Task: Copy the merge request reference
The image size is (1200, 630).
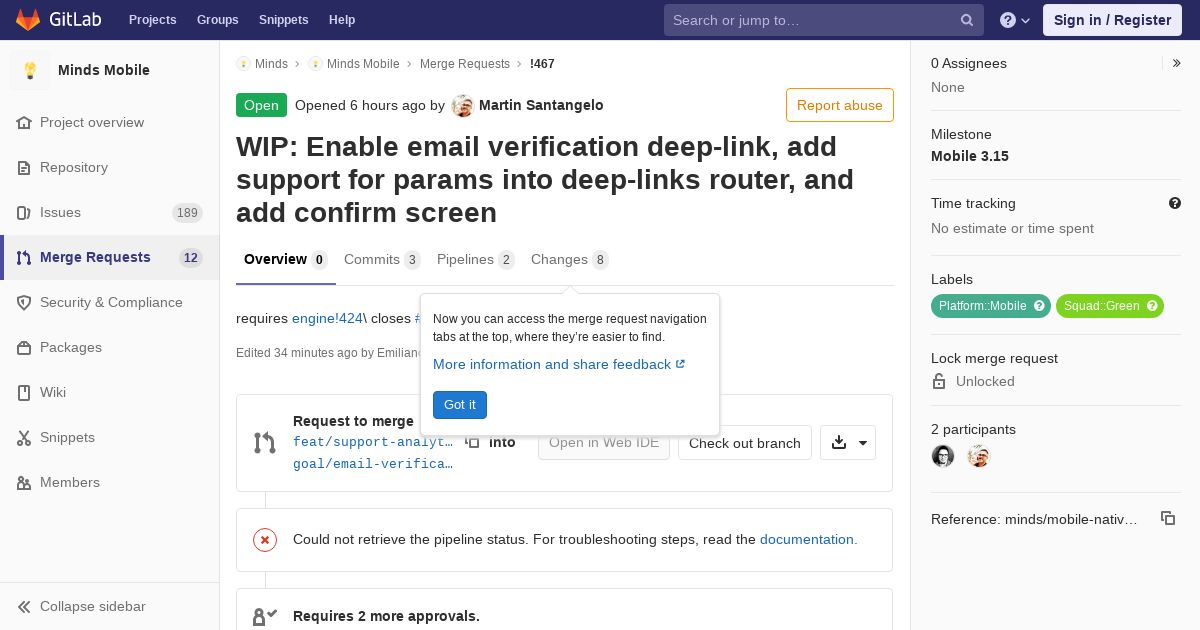Action: point(1167,518)
